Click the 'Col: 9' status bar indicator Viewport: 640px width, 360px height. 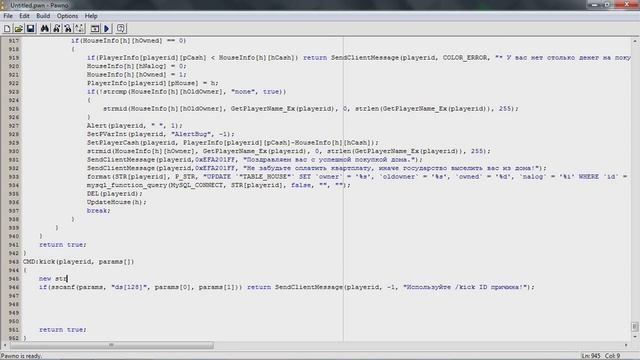point(612,356)
